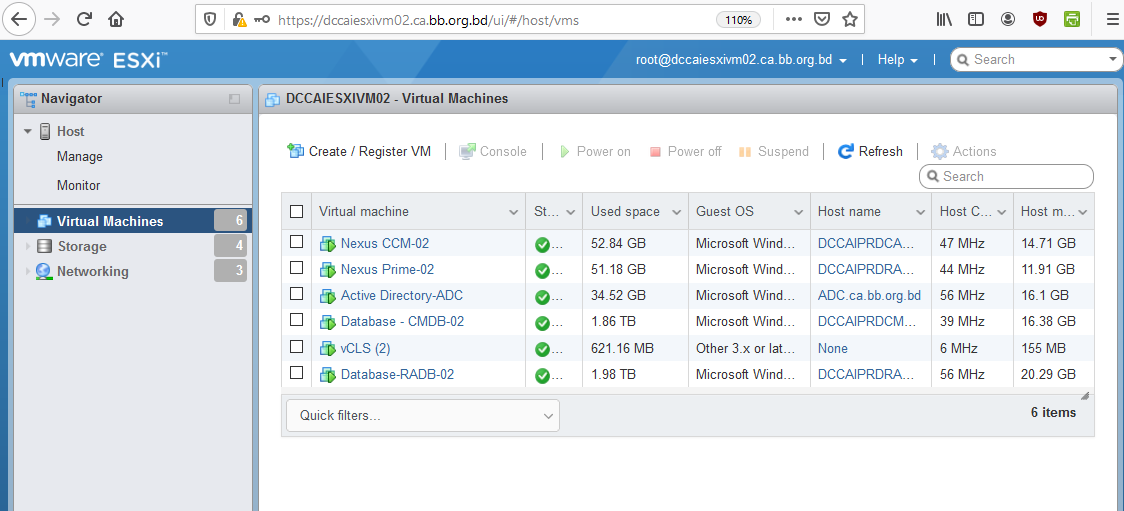Viewport: 1124px width, 511px height.
Task: Open the insecure connection padlock info
Action: click(239, 20)
